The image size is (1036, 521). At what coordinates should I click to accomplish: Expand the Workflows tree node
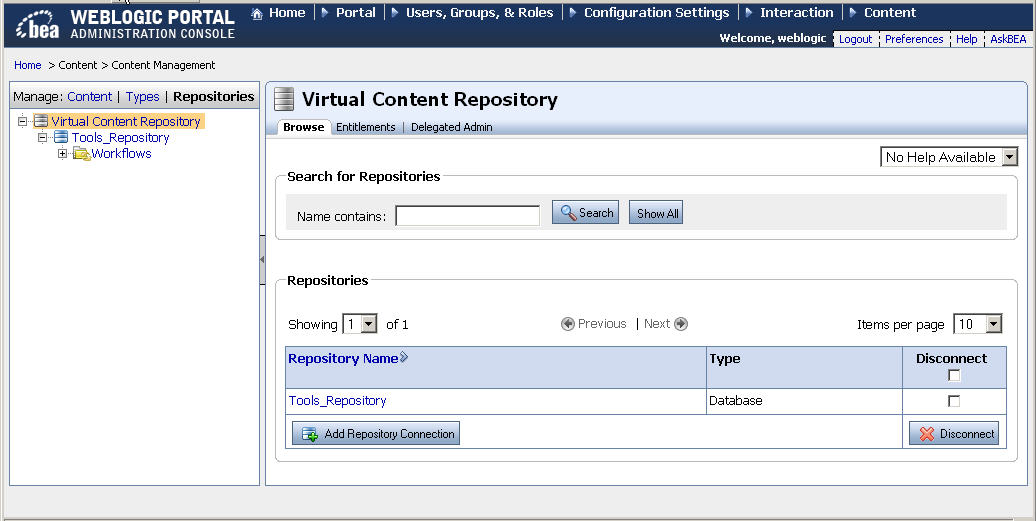tap(62, 154)
